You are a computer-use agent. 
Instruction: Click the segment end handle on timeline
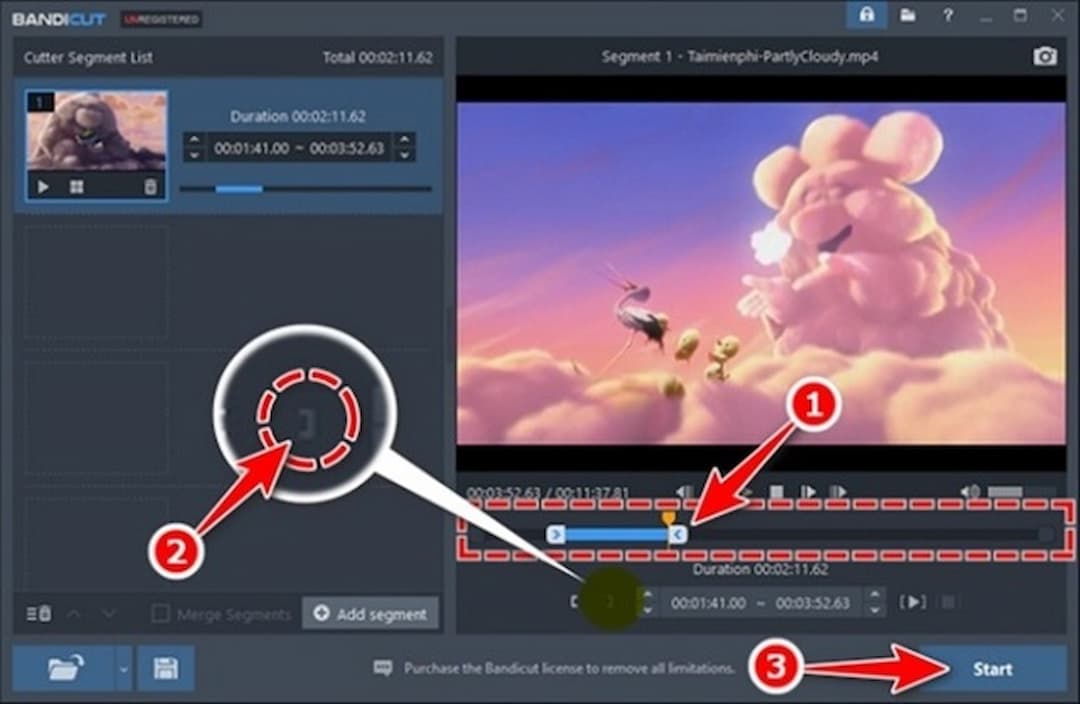678,534
